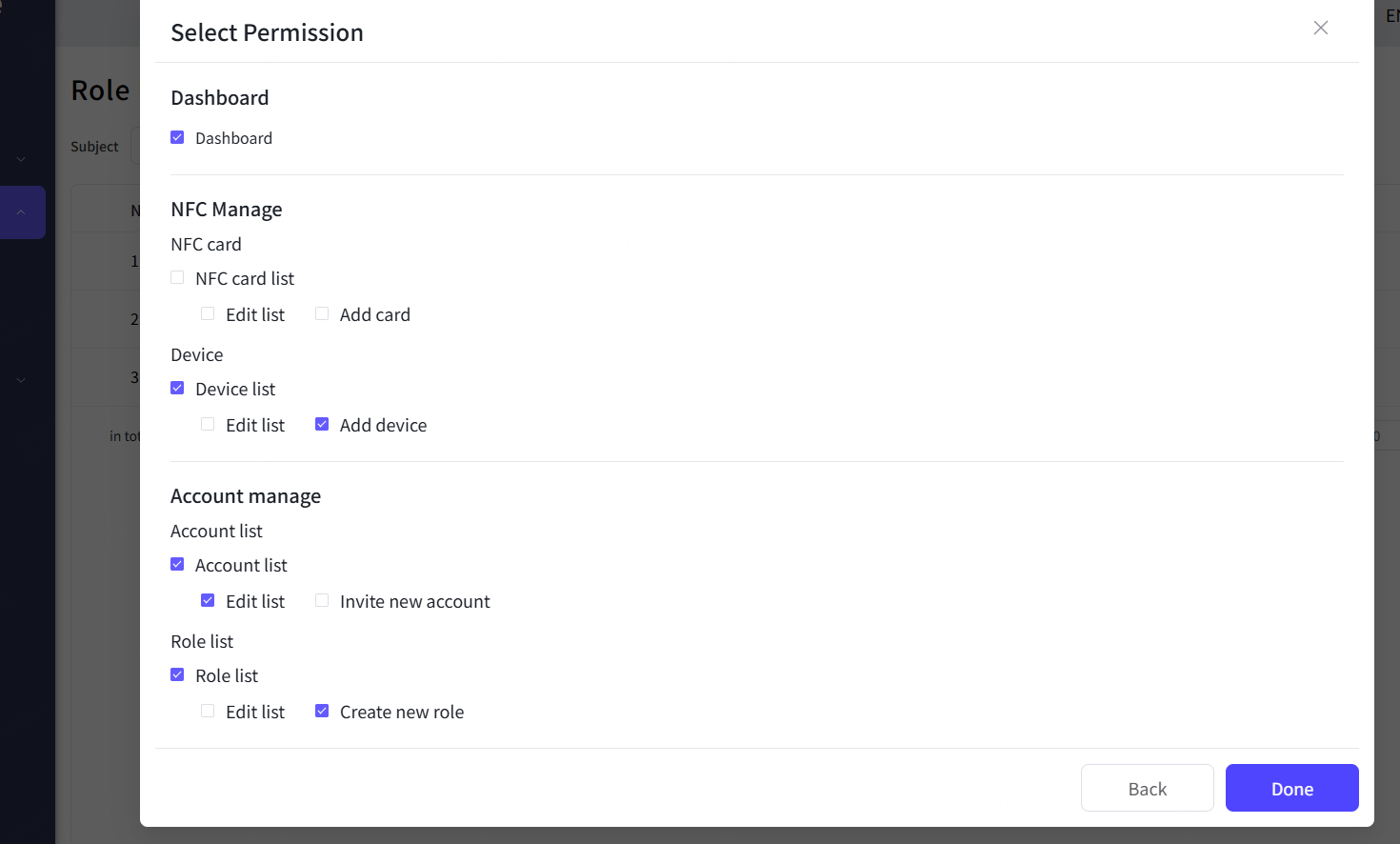The image size is (1400, 844).
Task: Uncheck the Role list checkbox
Action: pyautogui.click(x=177, y=674)
